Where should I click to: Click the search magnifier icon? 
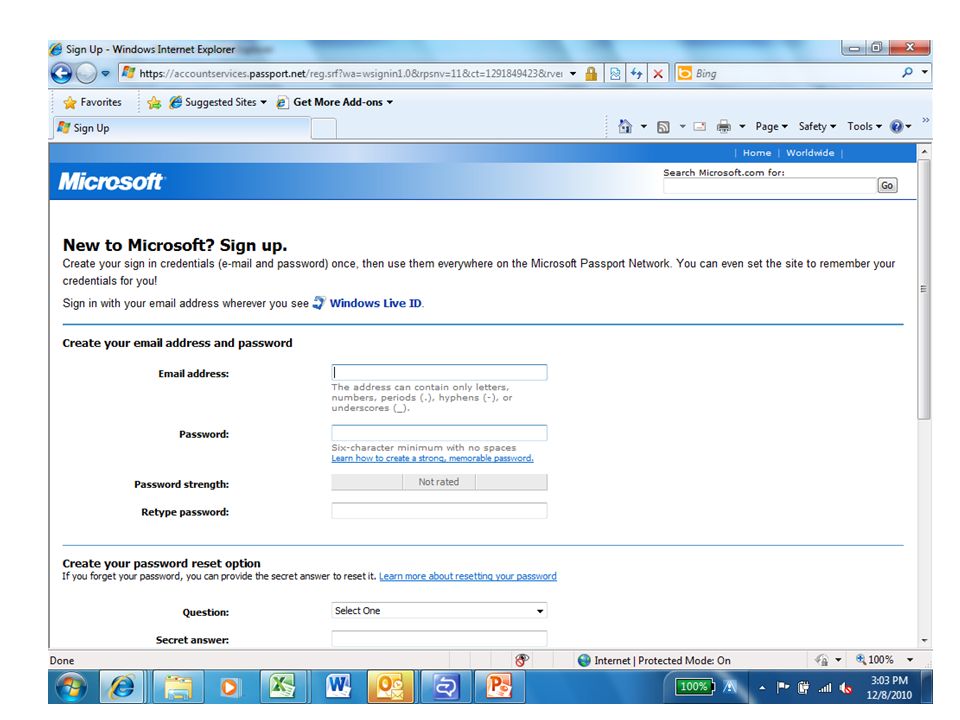click(907, 73)
